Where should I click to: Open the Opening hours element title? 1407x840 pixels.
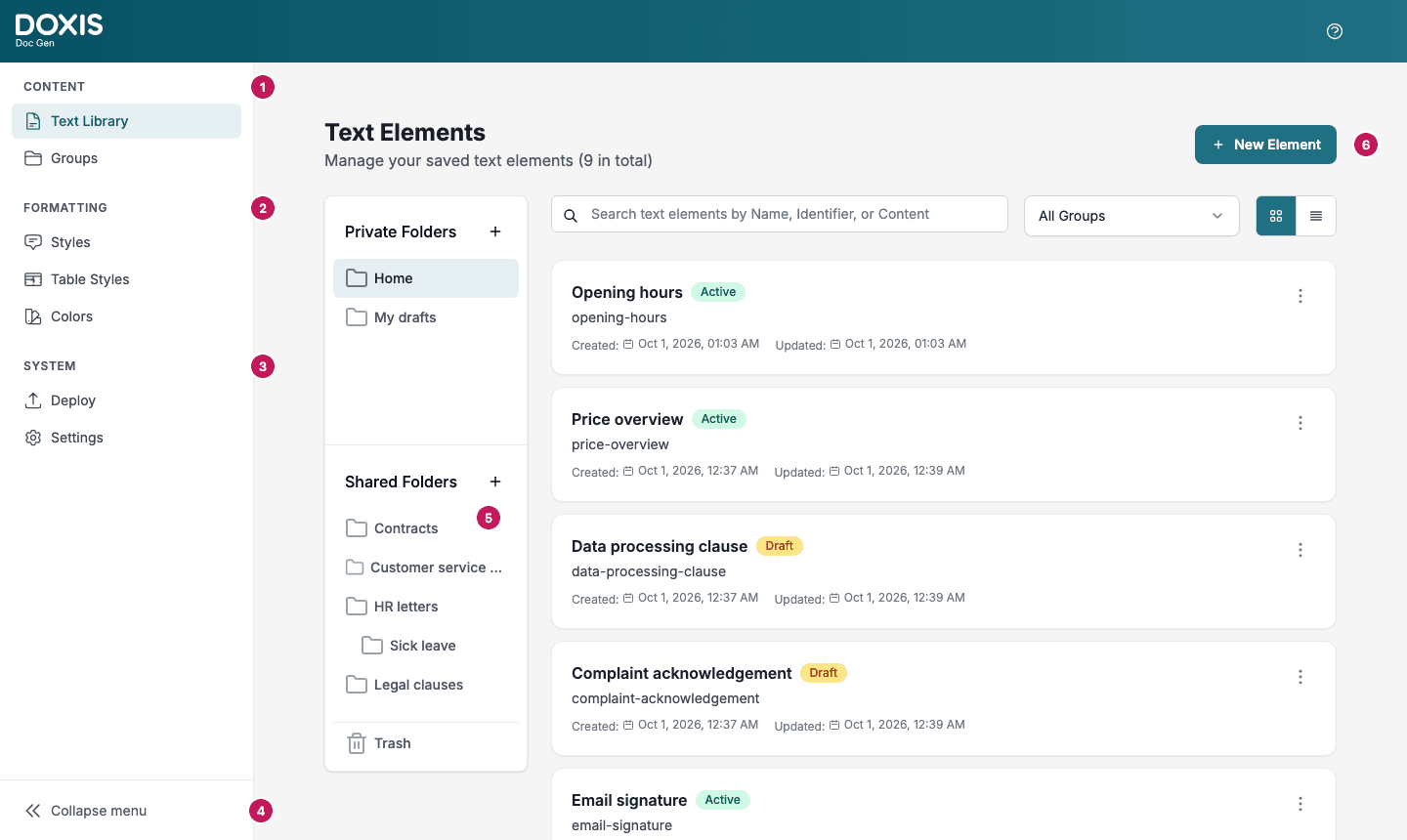point(627,292)
